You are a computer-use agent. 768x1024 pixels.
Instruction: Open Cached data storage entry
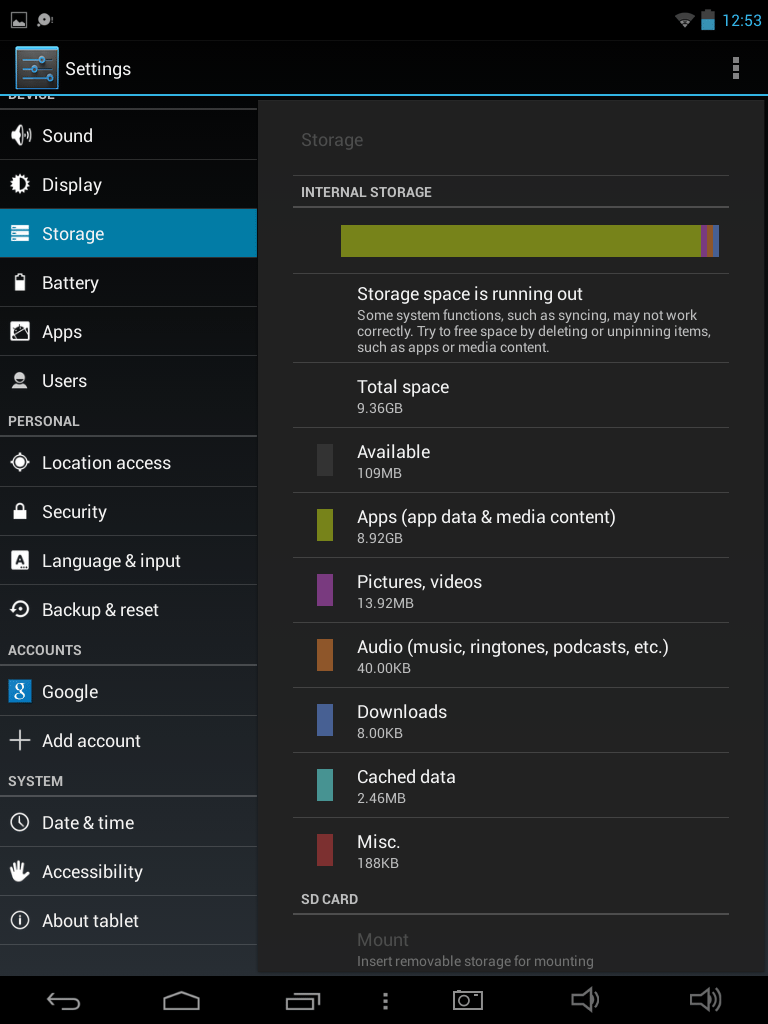[x=510, y=785]
